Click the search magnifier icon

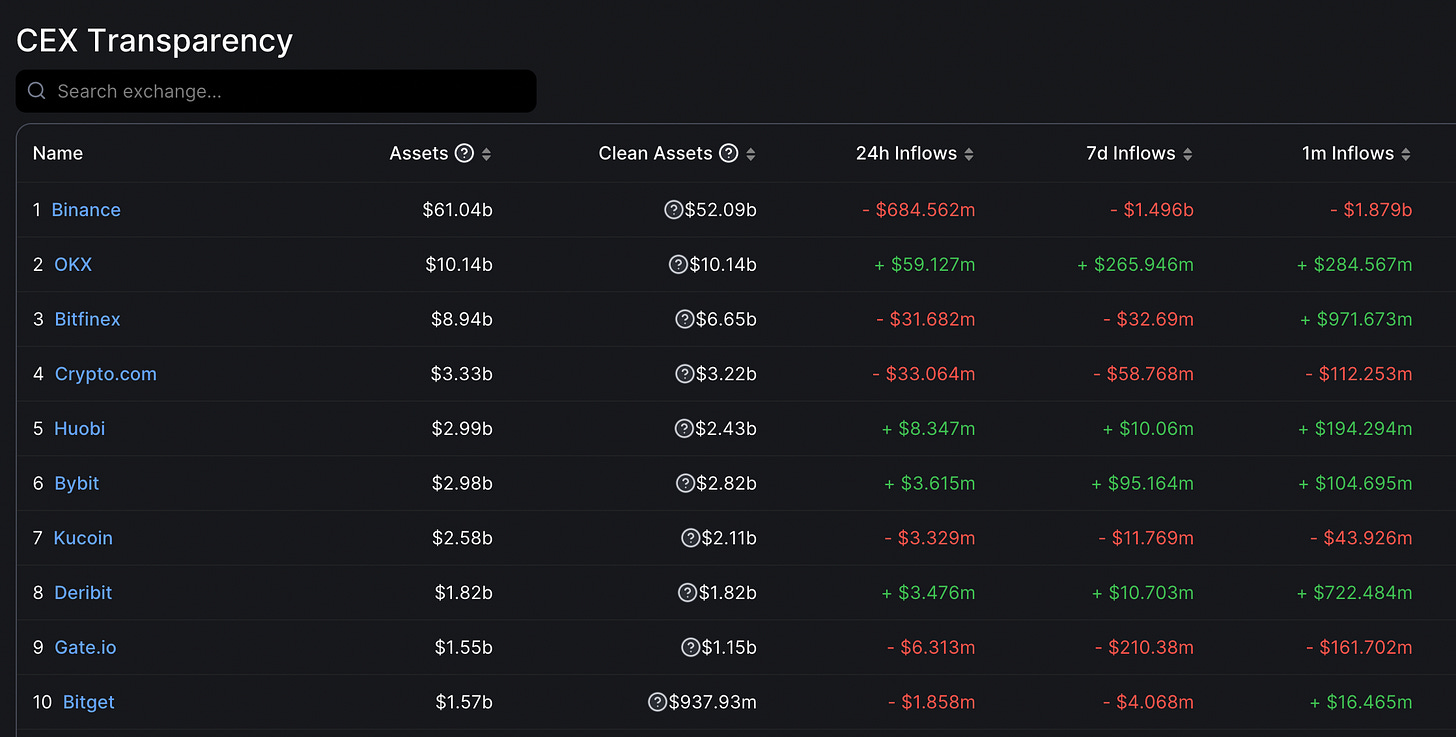37,91
